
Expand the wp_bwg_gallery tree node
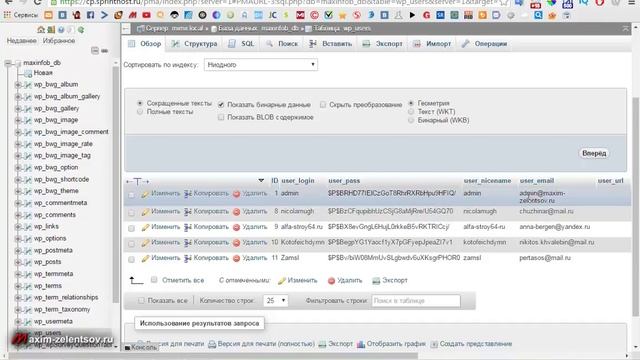(x=18, y=109)
